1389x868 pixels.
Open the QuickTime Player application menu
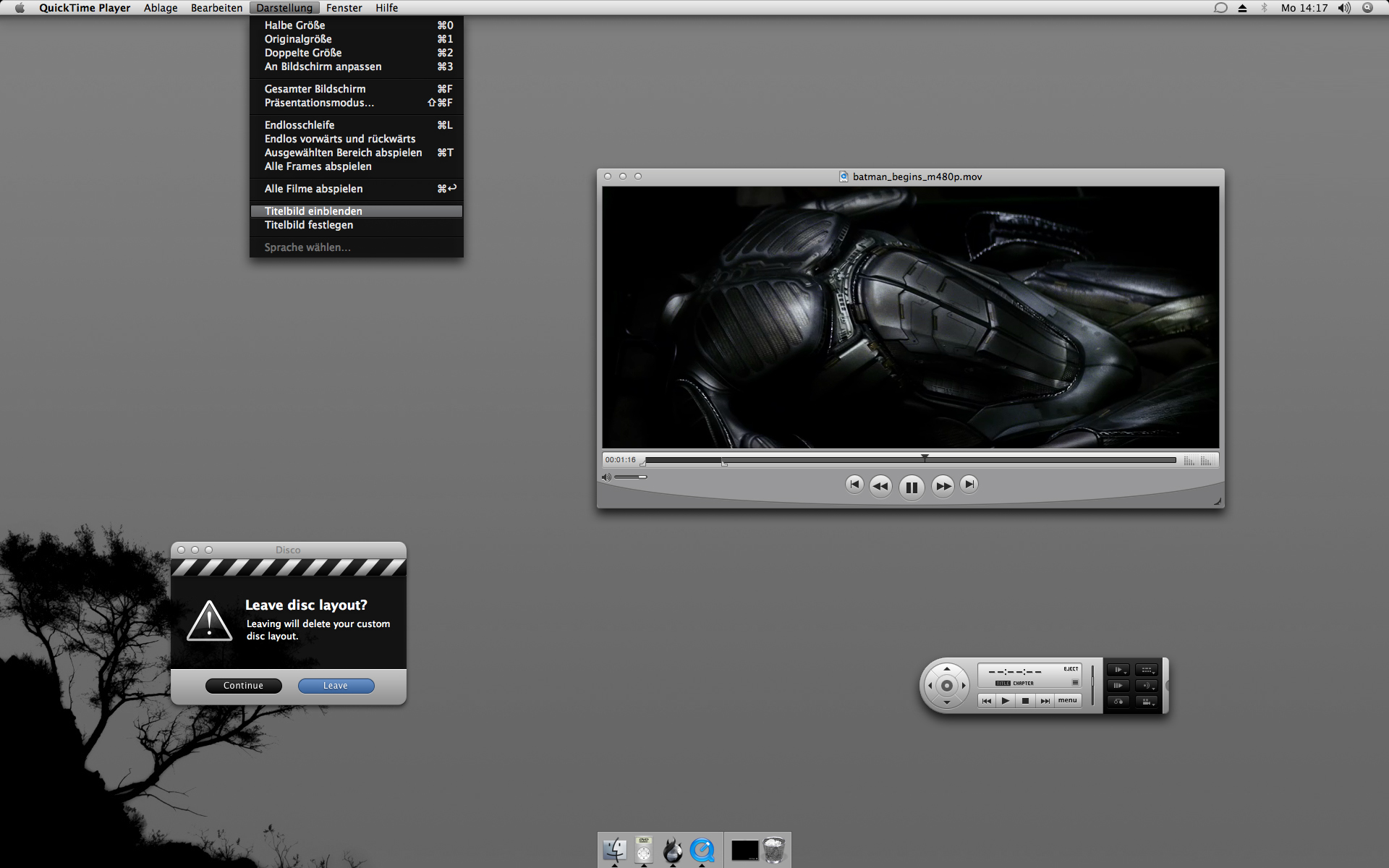(85, 8)
